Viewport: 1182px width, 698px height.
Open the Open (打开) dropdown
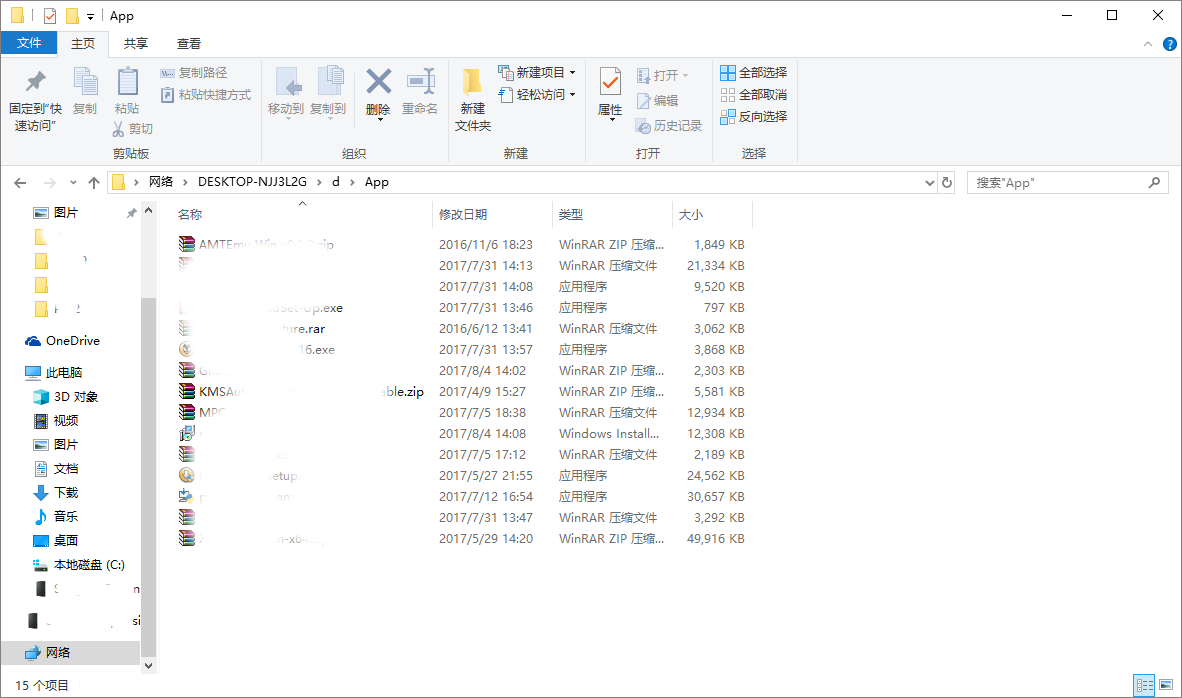(x=663, y=75)
